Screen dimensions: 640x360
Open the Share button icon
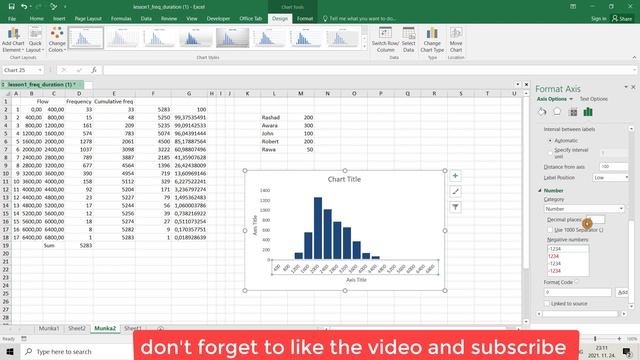pos(622,18)
